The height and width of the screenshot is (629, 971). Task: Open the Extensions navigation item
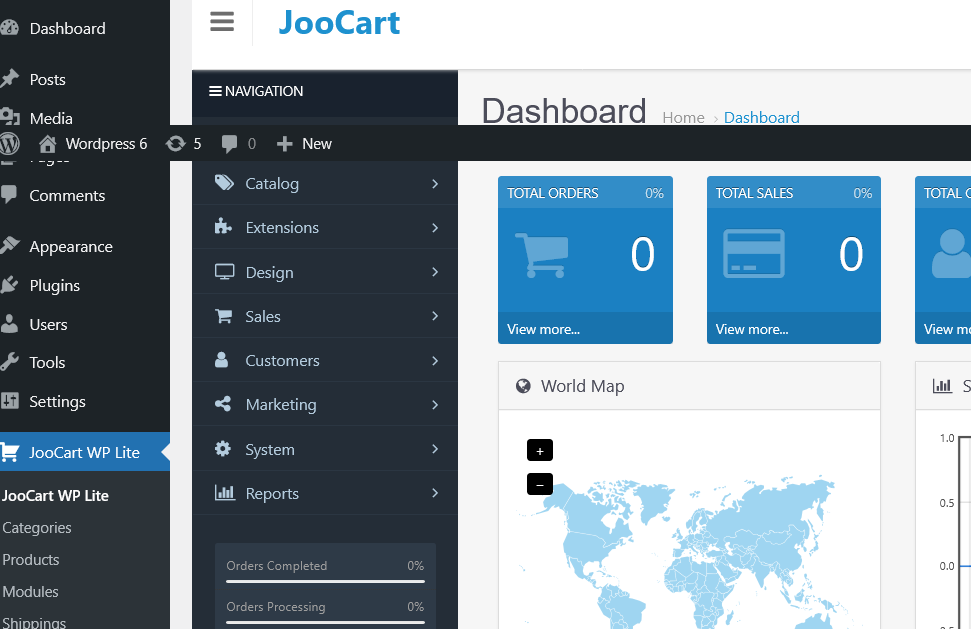coord(325,227)
